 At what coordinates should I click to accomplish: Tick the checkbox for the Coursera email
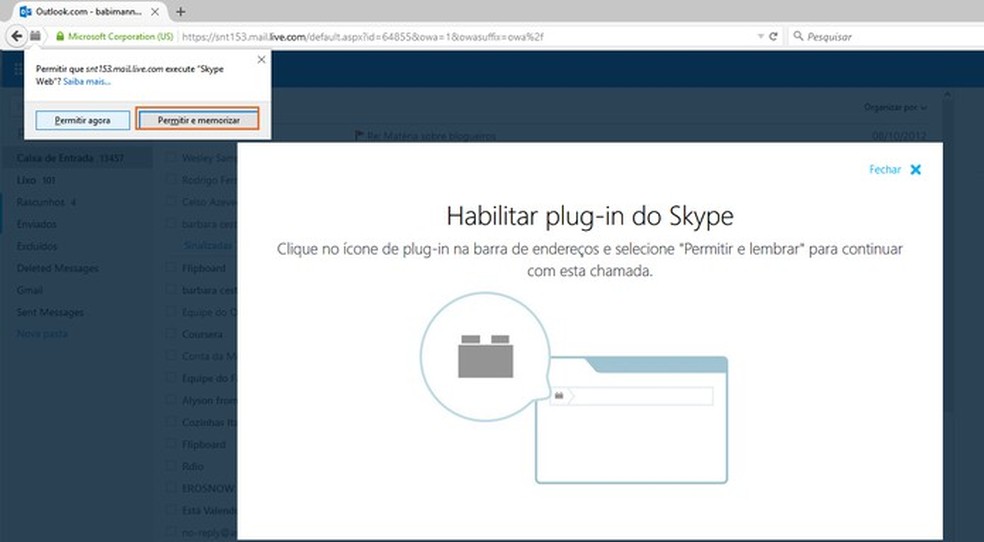coord(171,334)
